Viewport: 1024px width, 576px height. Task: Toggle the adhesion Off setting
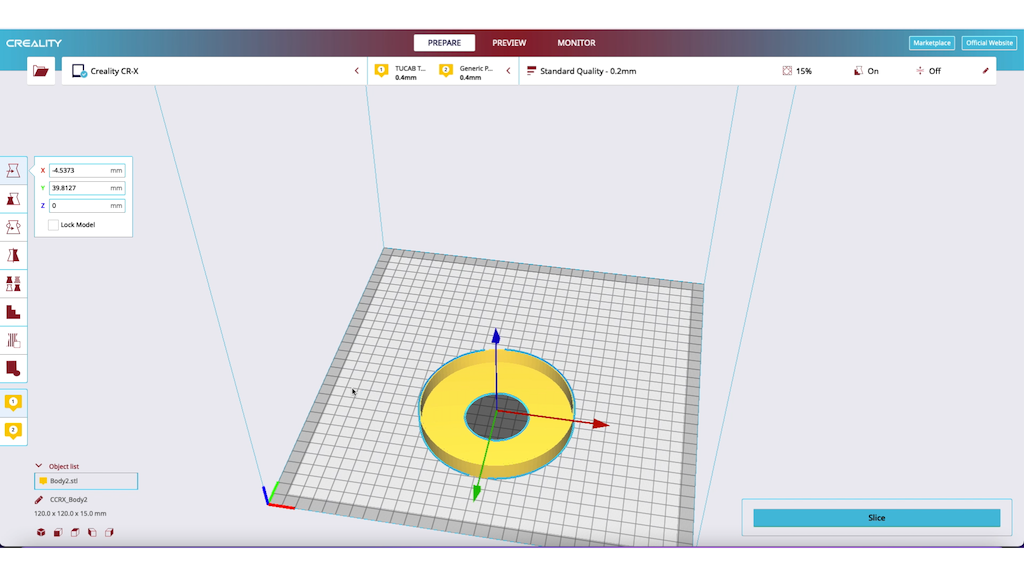click(930, 70)
